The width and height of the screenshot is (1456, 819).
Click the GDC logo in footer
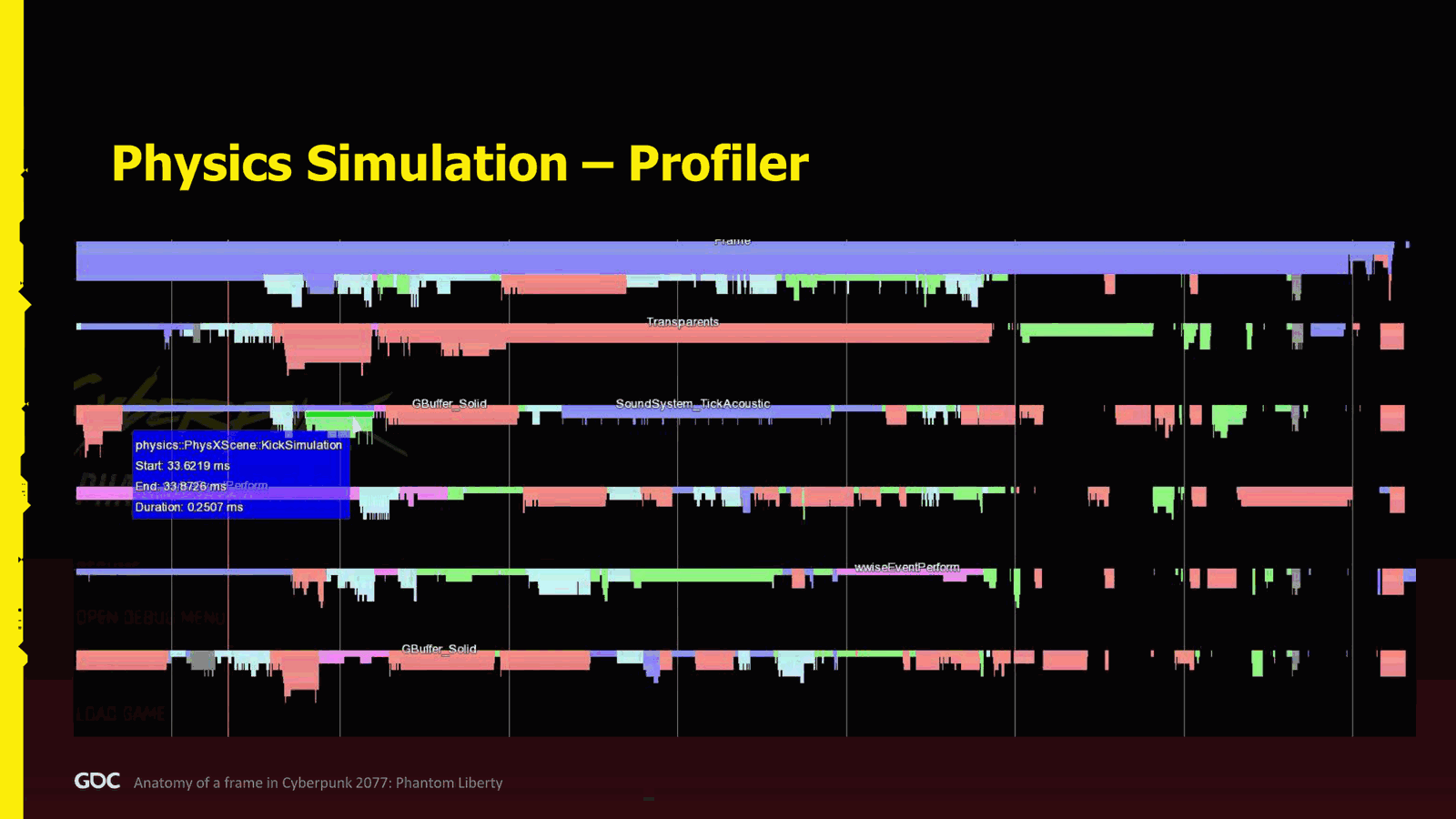[x=96, y=781]
